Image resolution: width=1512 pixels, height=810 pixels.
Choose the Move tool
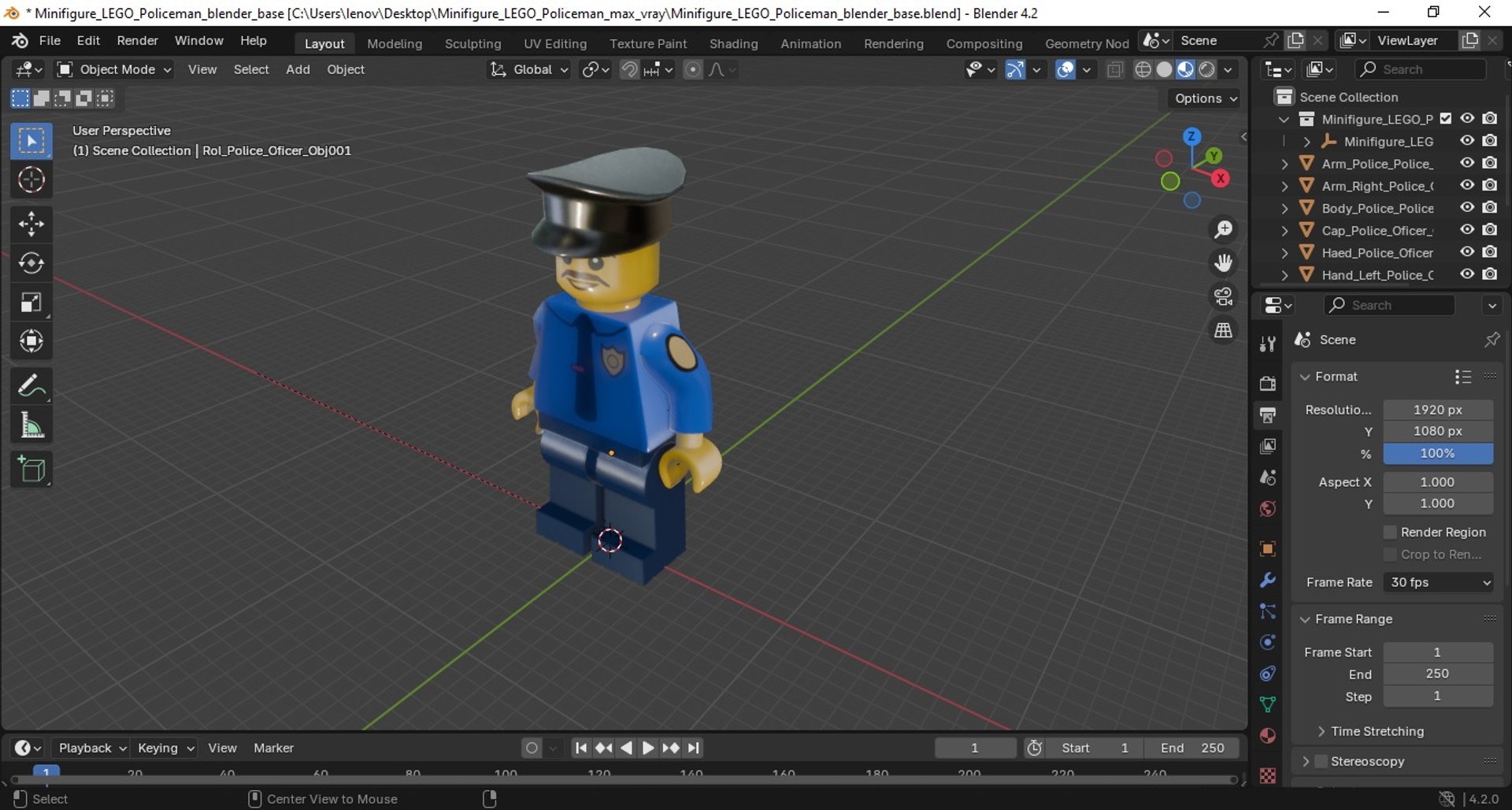31,224
